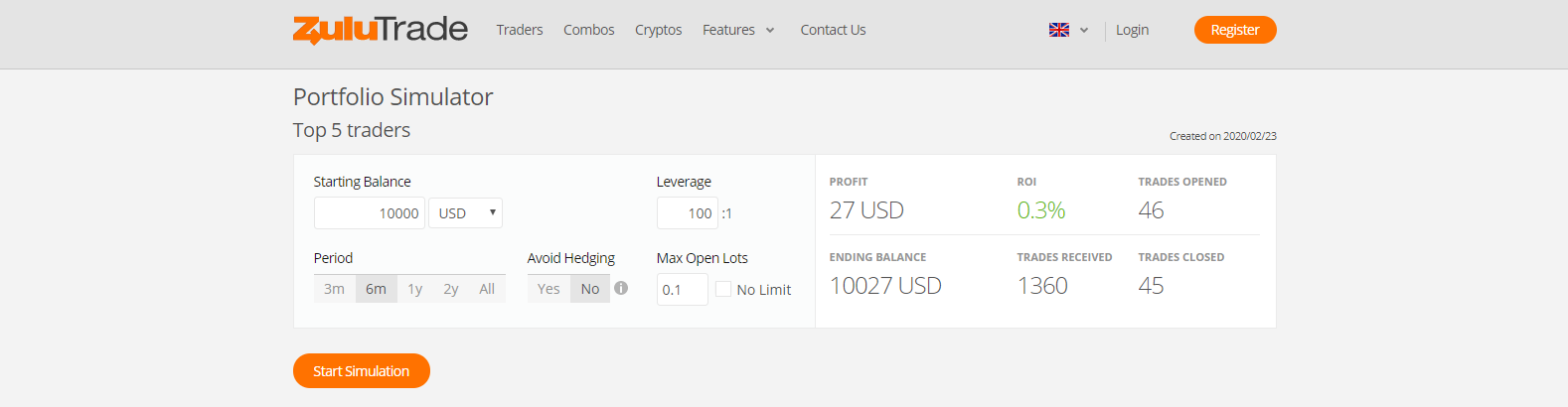Select the All period option
Screen dimensions: 1568x407
(x=487, y=289)
